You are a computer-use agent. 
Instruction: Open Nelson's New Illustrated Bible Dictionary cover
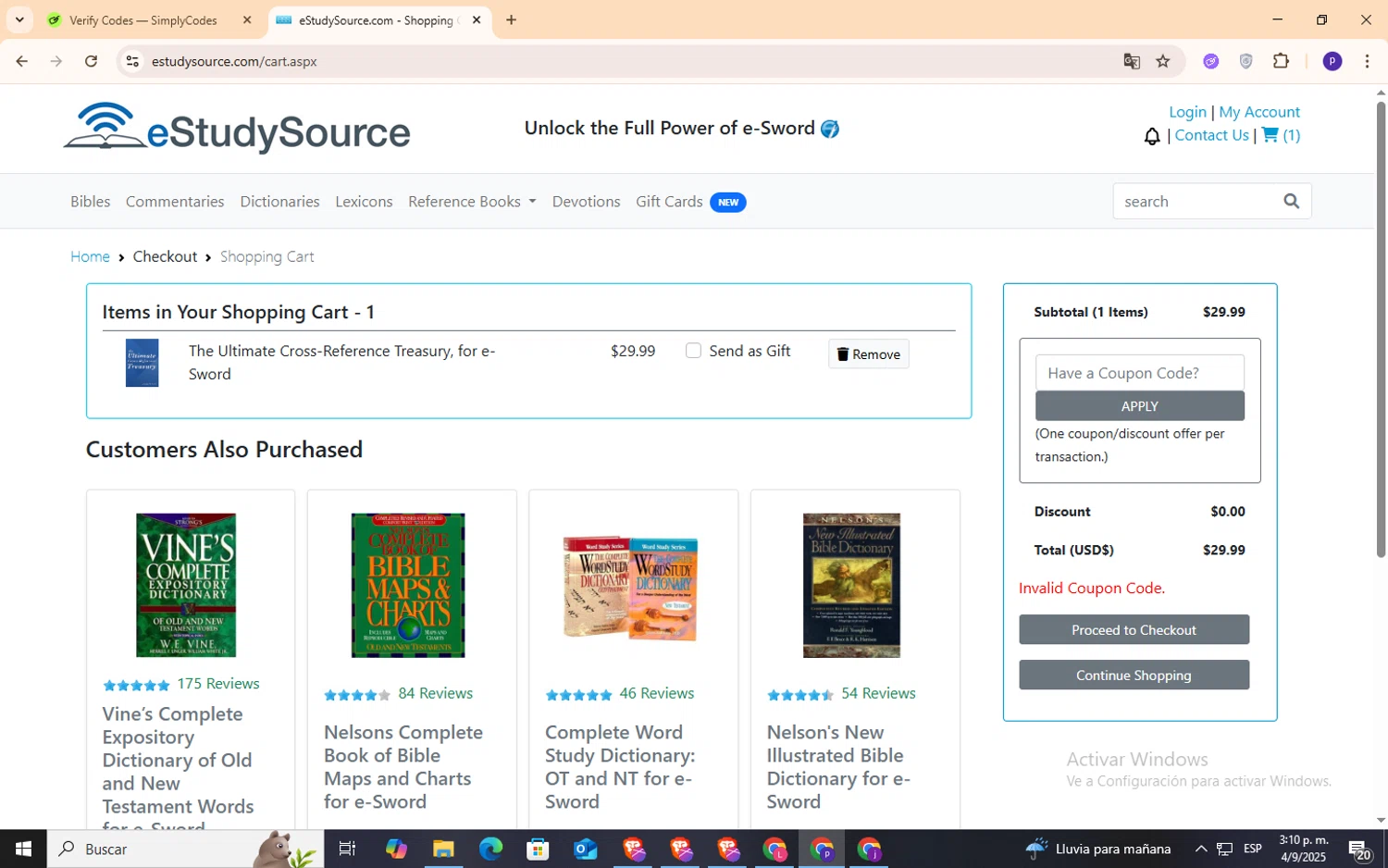[851, 585]
